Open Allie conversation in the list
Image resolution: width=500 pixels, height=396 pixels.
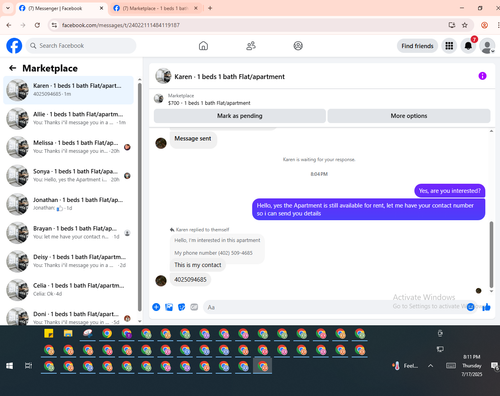point(68,118)
